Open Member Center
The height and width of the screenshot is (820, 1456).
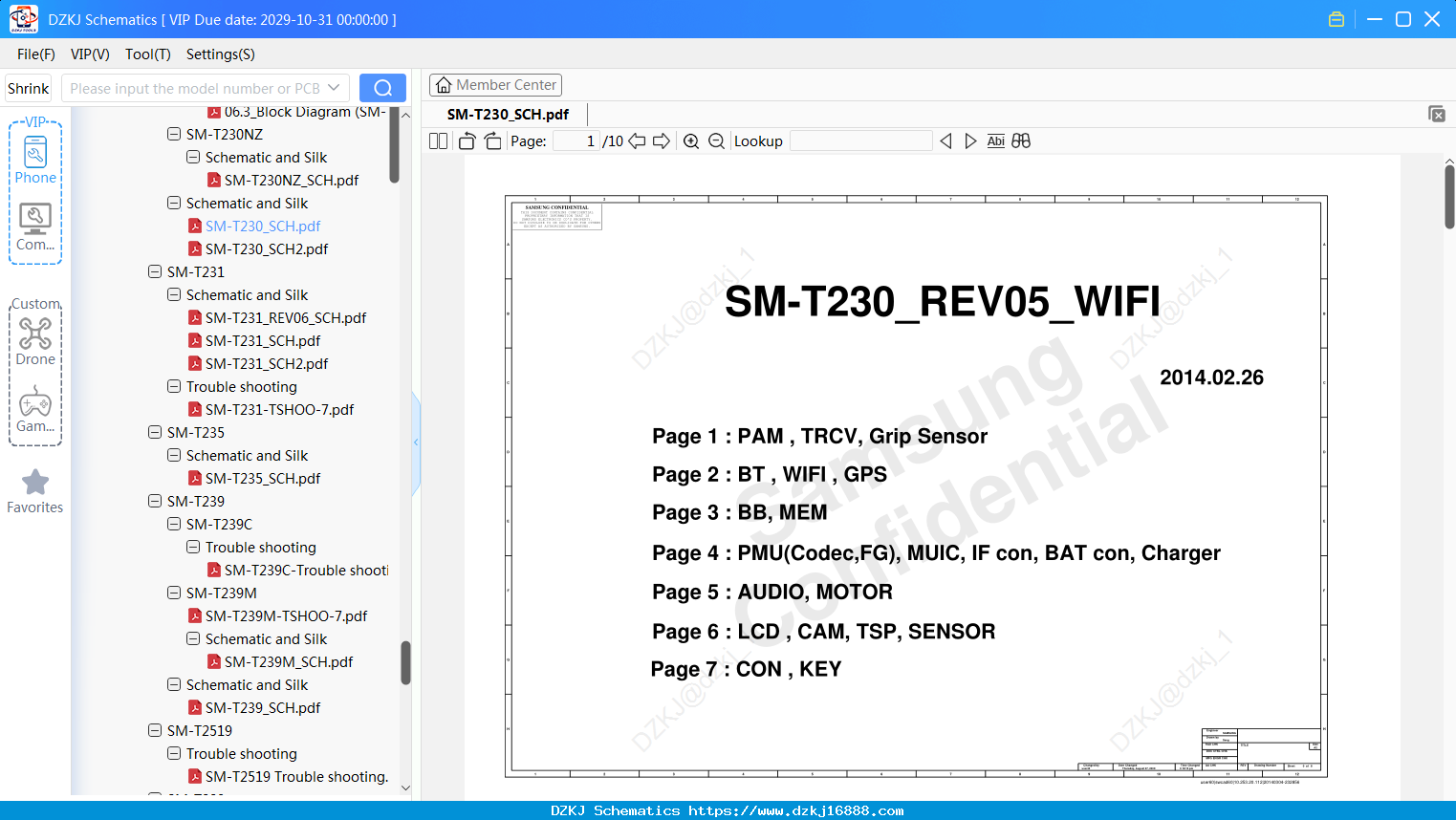[495, 85]
